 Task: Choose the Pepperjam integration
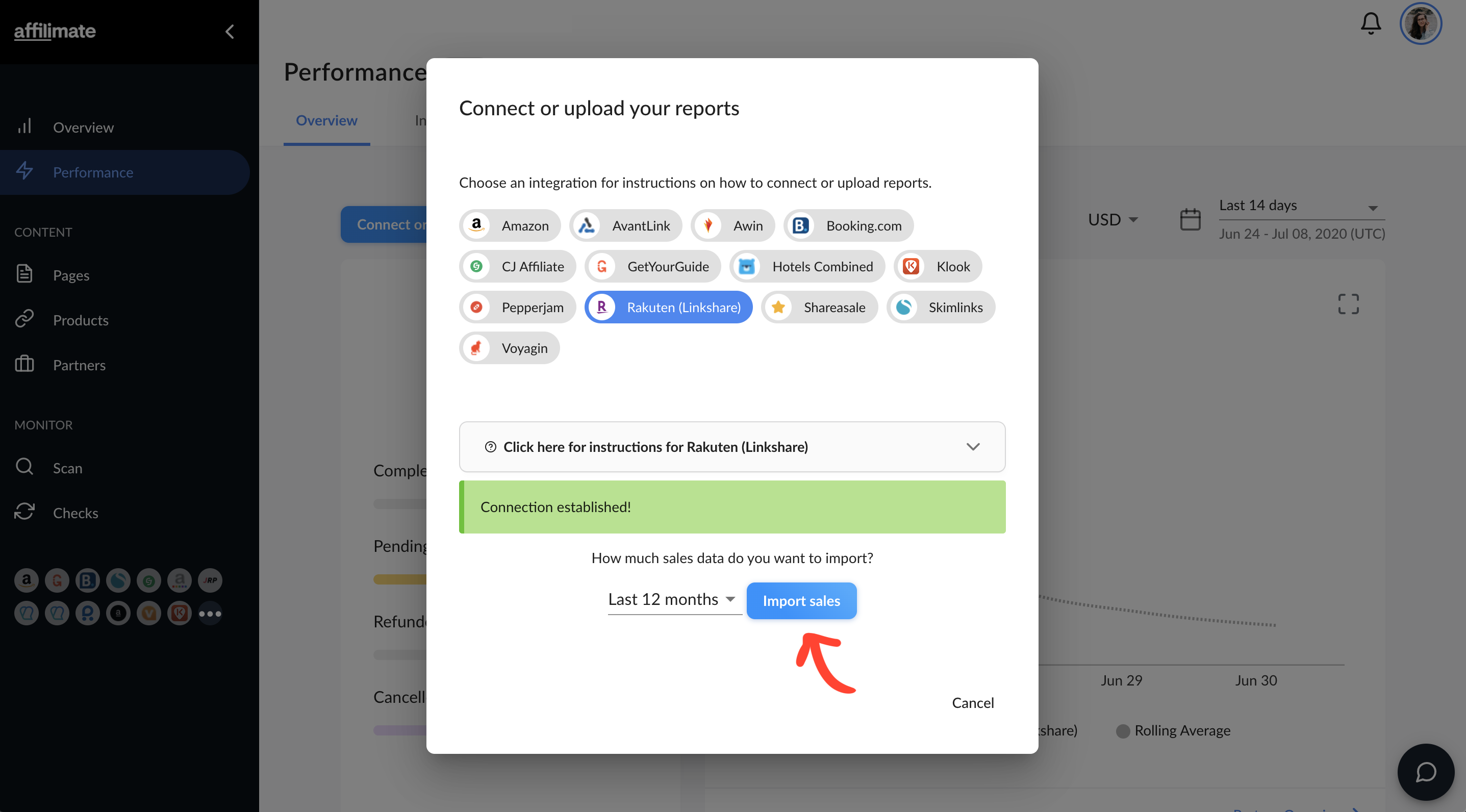pyautogui.click(x=517, y=307)
